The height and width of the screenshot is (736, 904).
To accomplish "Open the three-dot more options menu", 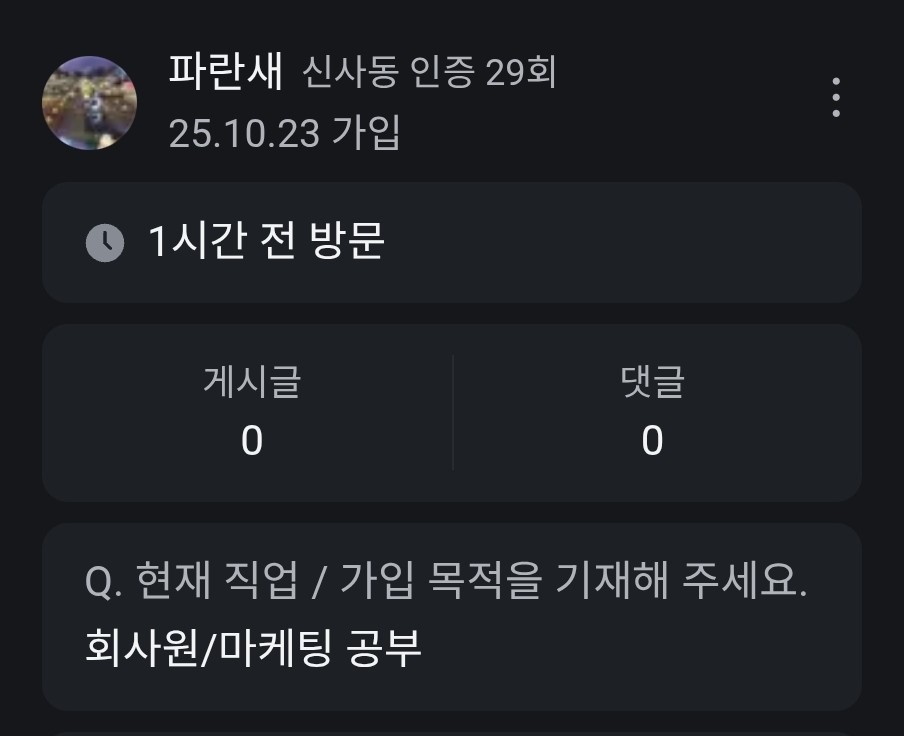I will point(836,97).
